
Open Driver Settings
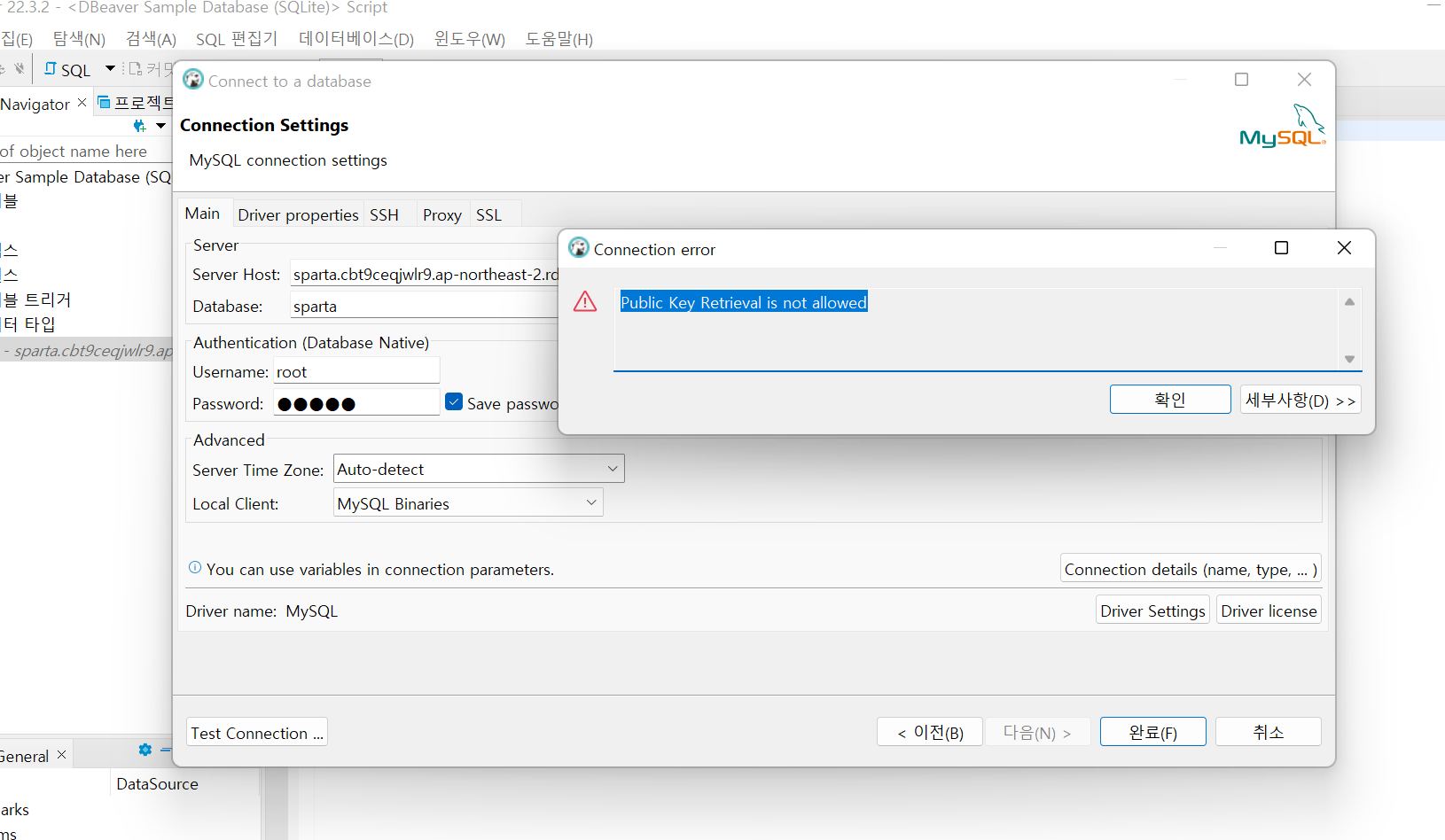(x=1152, y=611)
